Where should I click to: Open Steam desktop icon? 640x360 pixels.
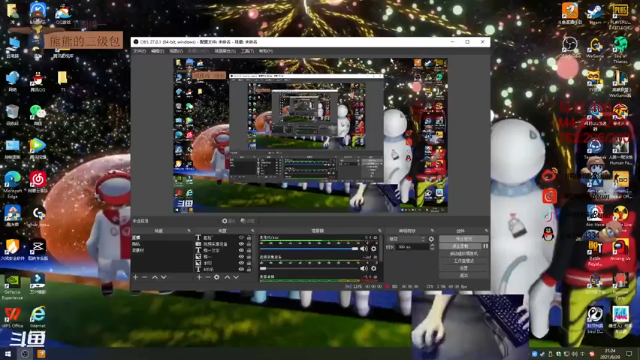(595, 13)
